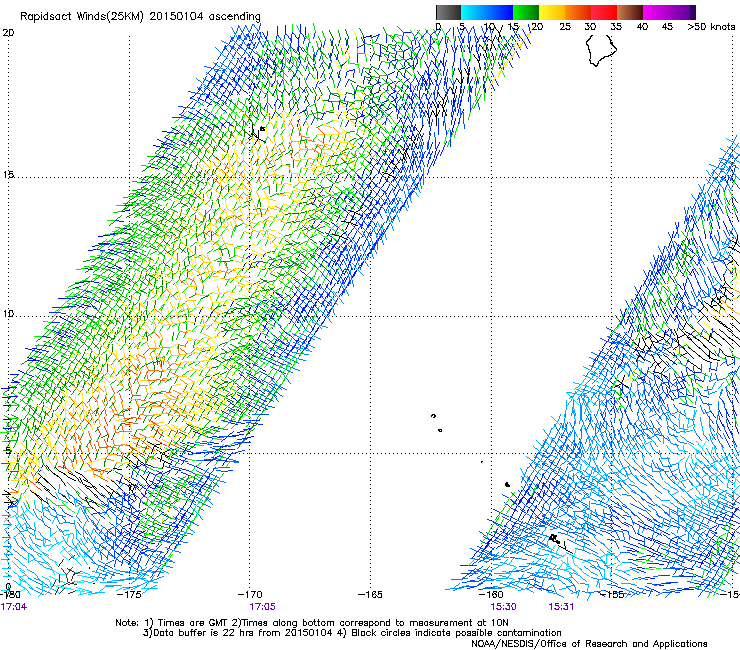
Task: Click the longitude label '-170'
Action: point(250,594)
